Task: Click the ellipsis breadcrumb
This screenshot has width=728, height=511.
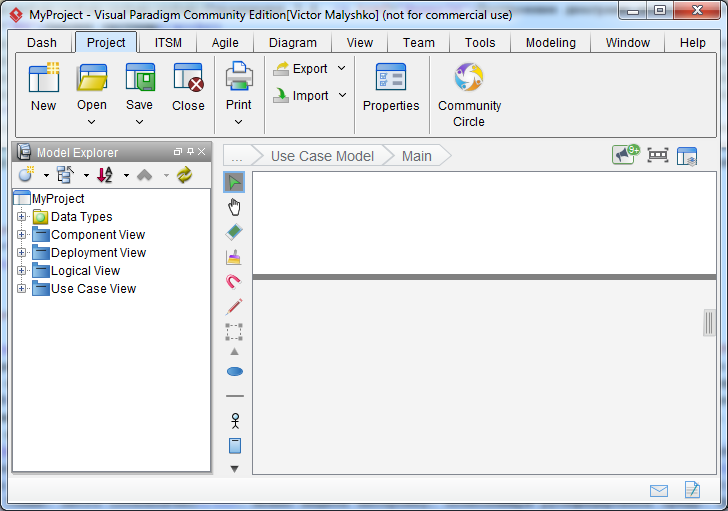Action: point(237,156)
